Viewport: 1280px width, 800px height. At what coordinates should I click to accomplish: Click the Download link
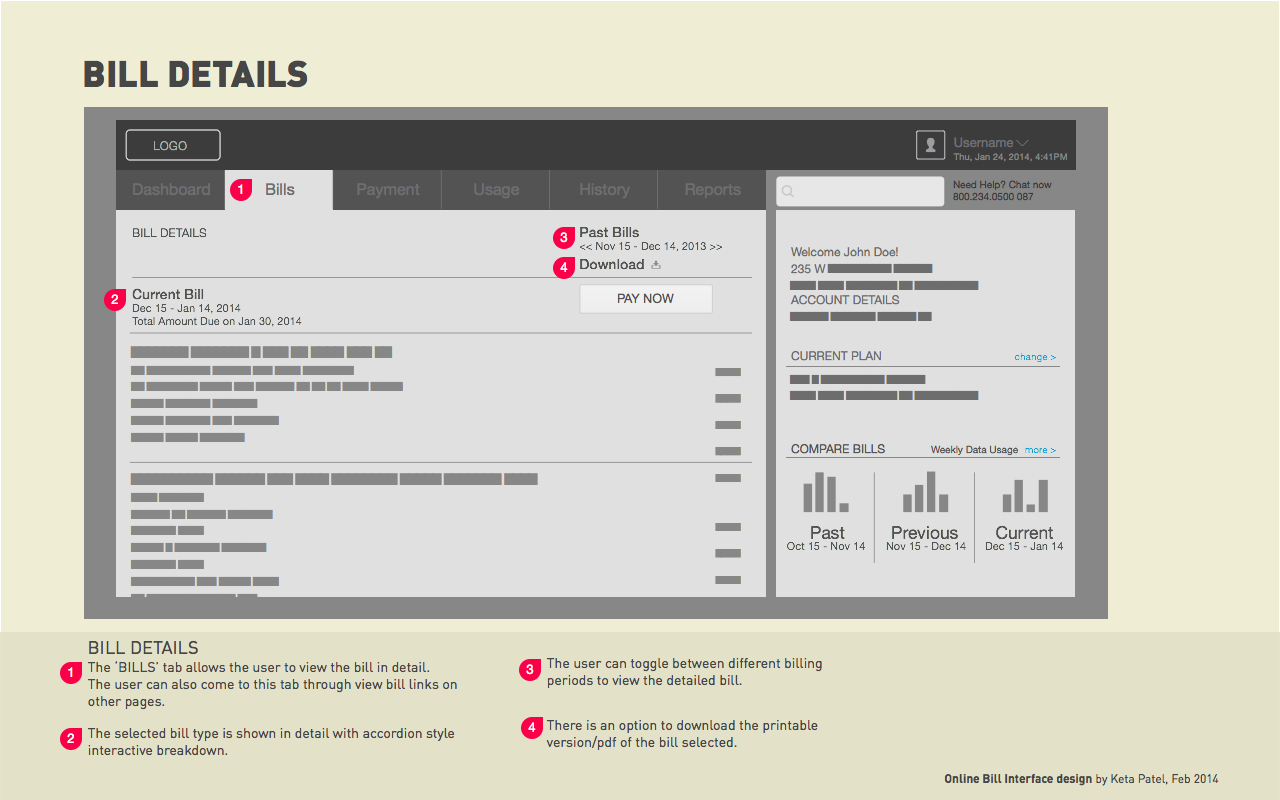tap(611, 264)
